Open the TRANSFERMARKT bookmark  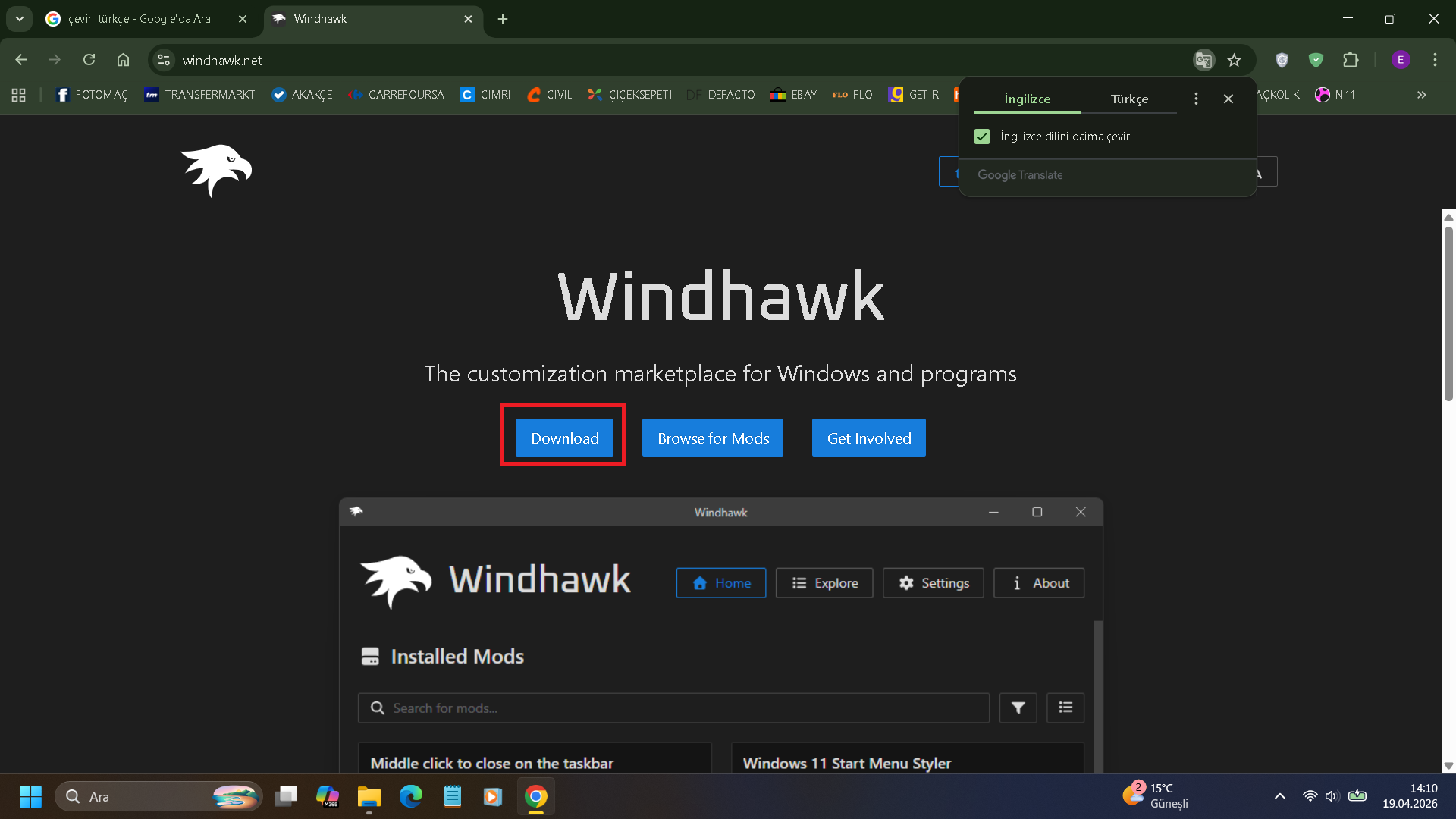[x=200, y=95]
